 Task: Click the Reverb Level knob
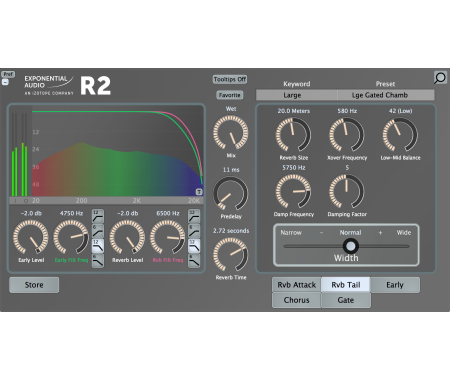pos(127,237)
